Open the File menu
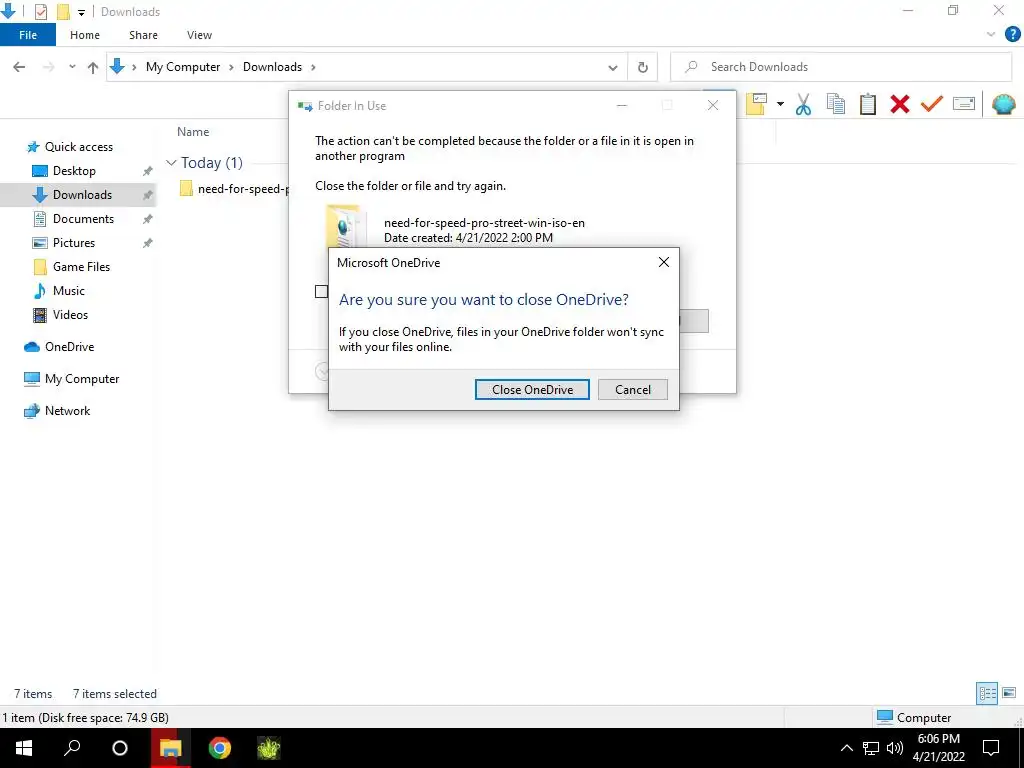The height and width of the screenshot is (768, 1024). (x=28, y=35)
